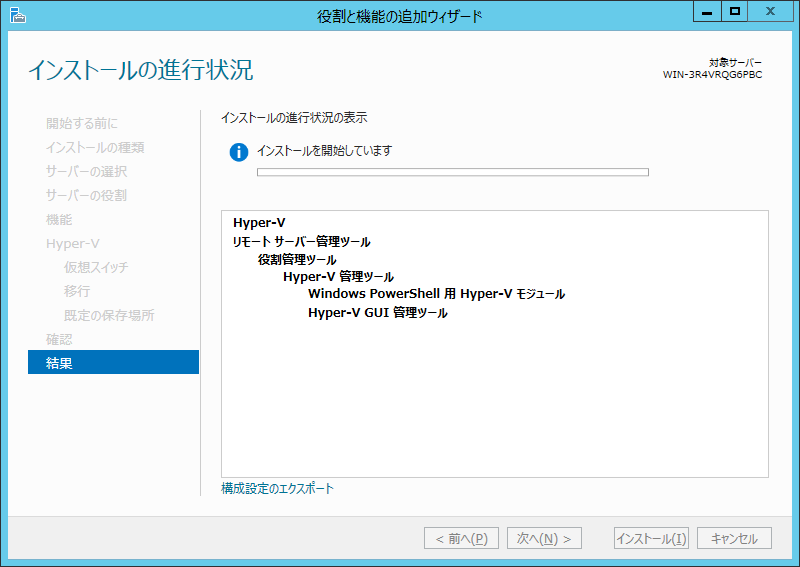The height and width of the screenshot is (567, 800).
Task: Click the blue information icon
Action: [x=239, y=152]
